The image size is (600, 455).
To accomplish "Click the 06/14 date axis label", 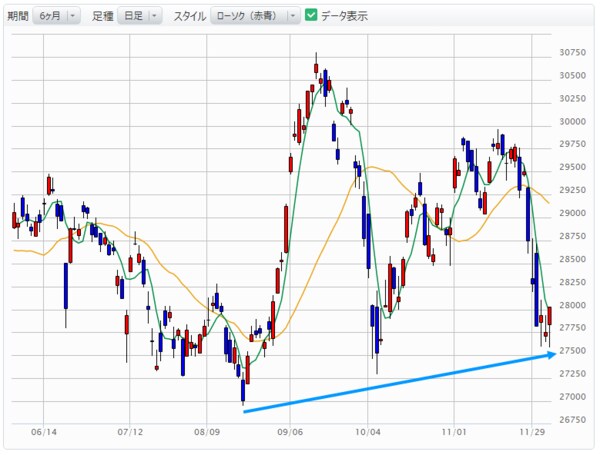I will (x=43, y=433).
